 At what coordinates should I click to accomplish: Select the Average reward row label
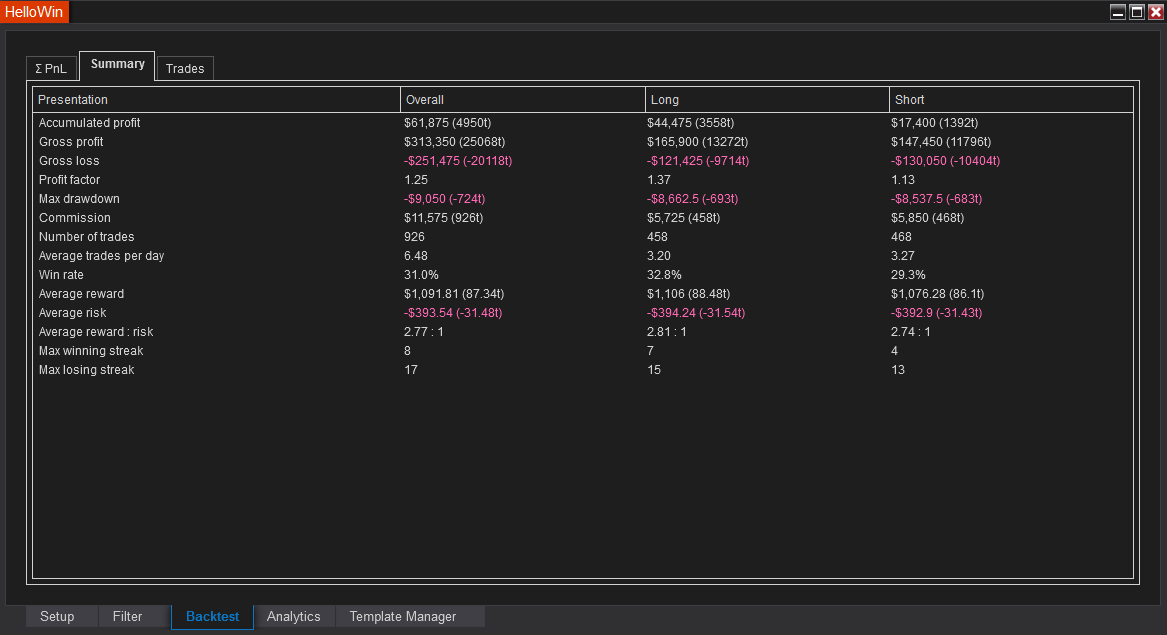pos(81,293)
